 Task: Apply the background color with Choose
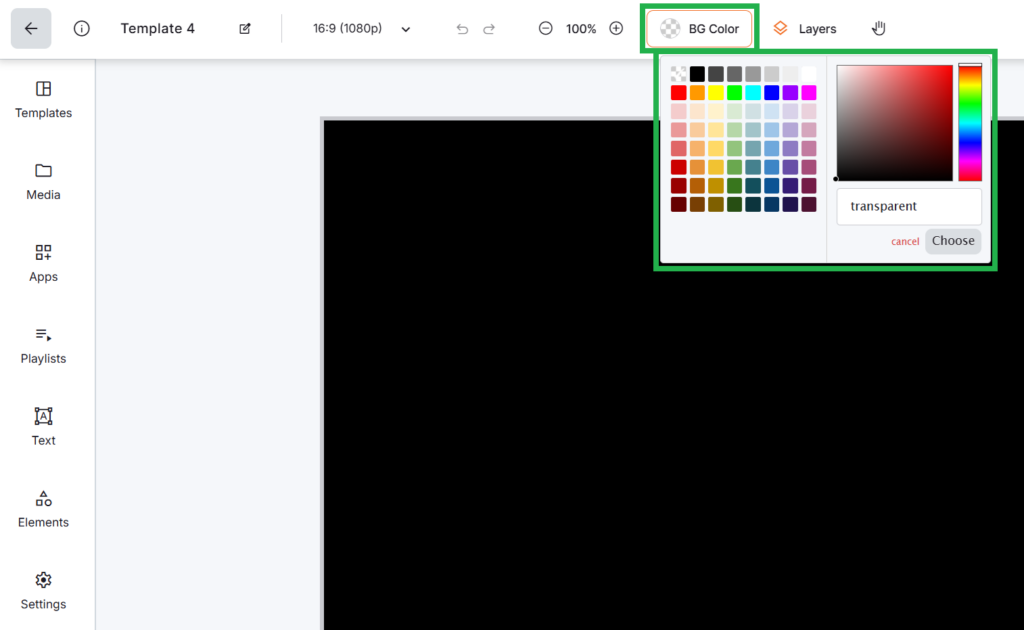pyautogui.click(x=952, y=241)
